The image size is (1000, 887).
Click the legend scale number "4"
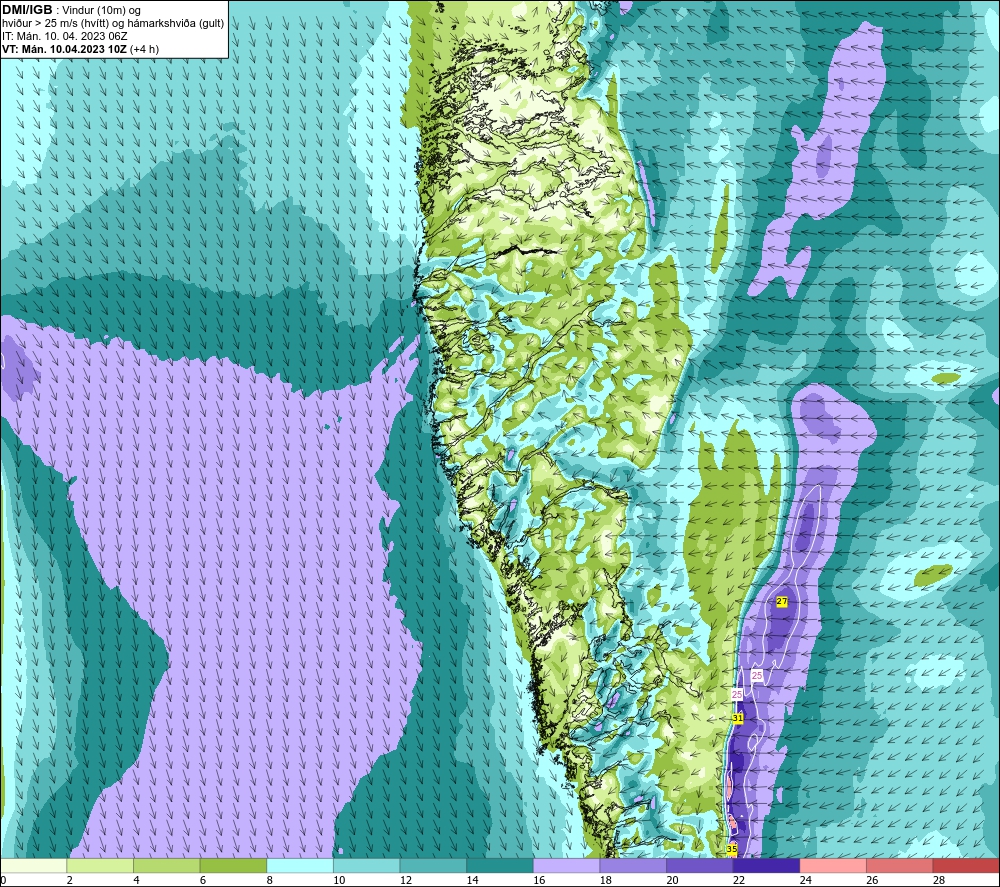click(x=136, y=880)
